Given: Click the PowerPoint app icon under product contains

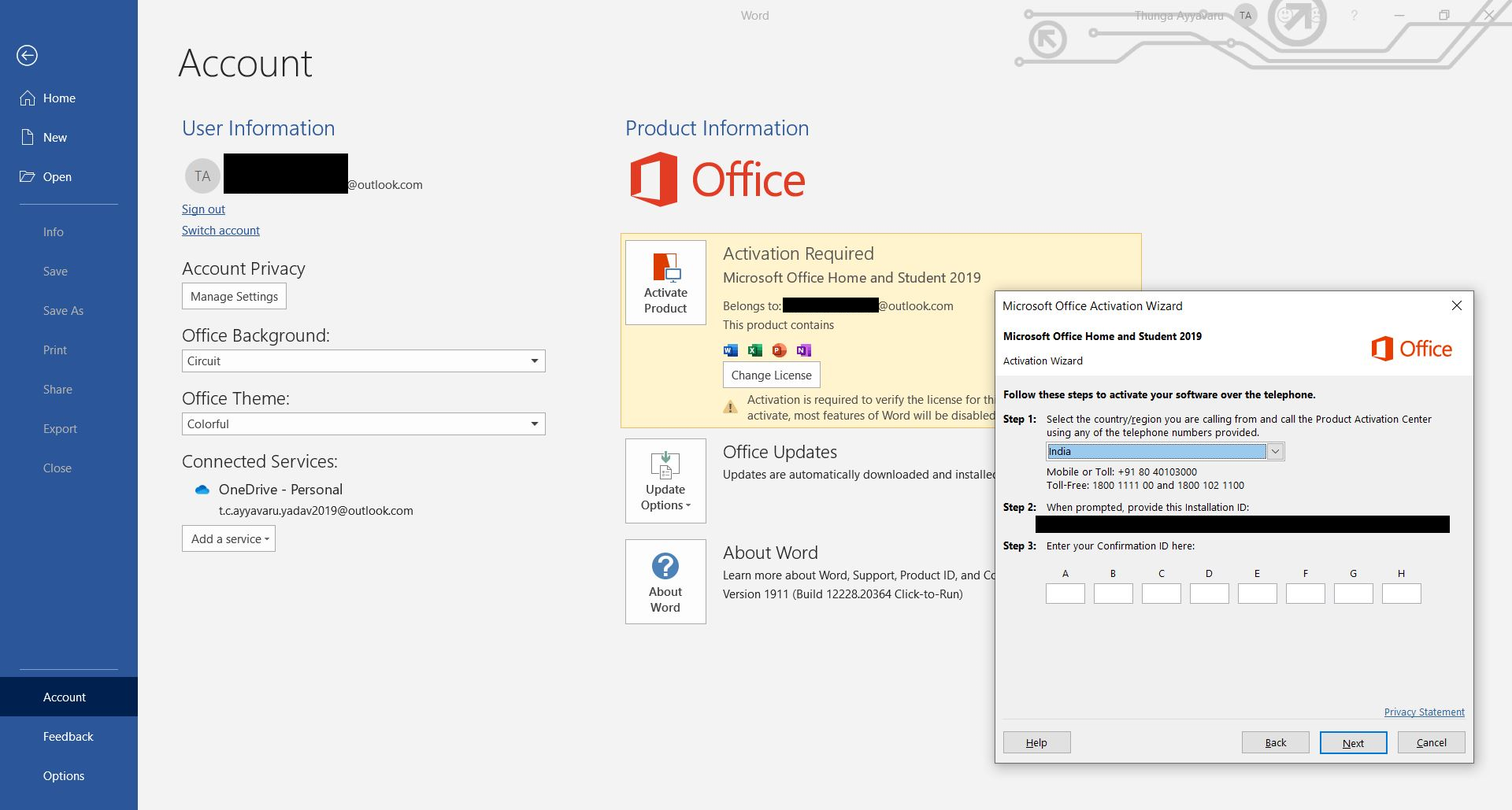Looking at the screenshot, I should (780, 350).
